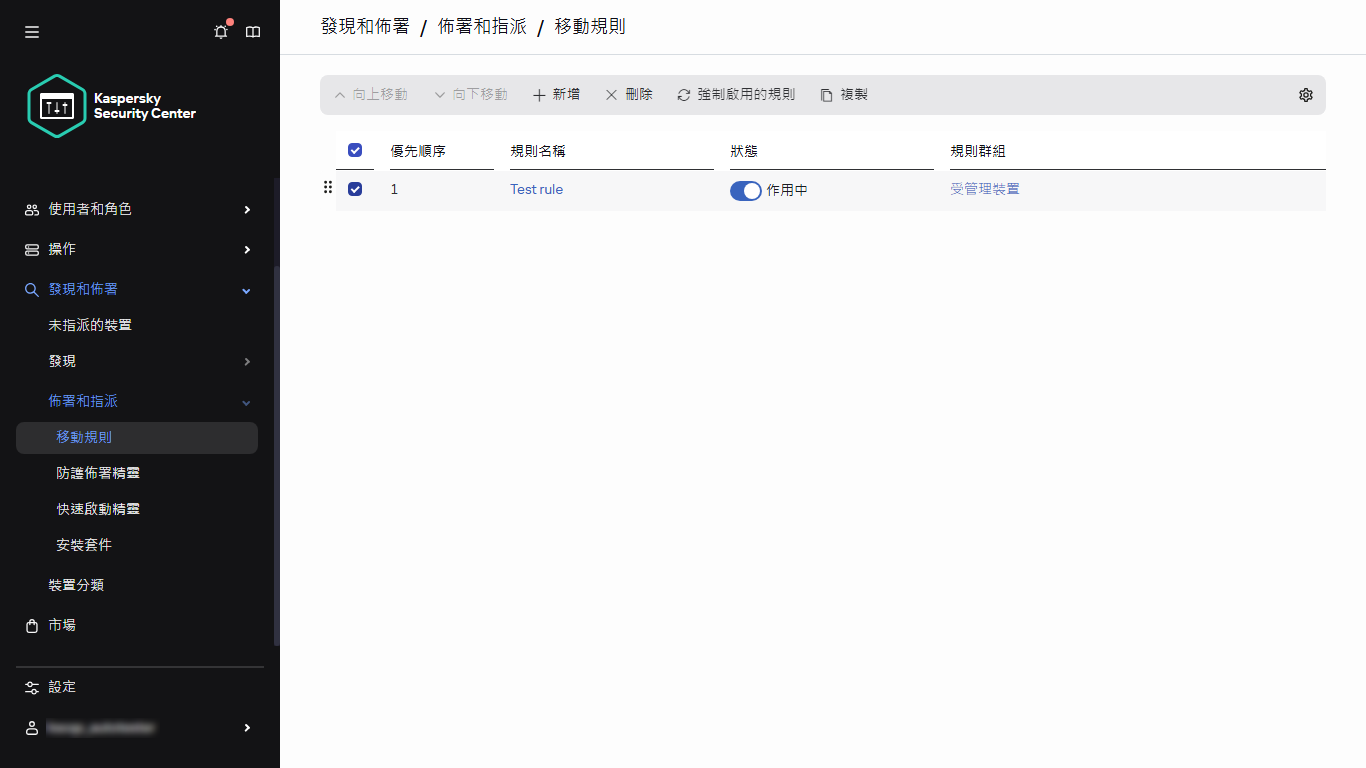Sort by 優先順序 column header
The width and height of the screenshot is (1366, 768).
coord(419,151)
